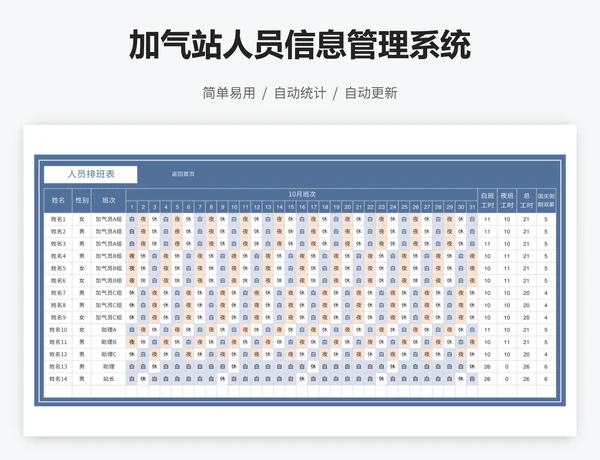Image resolution: width=600 pixels, height=460 pixels.
Task: Select the 姓名14 name cell
Action: [58, 379]
